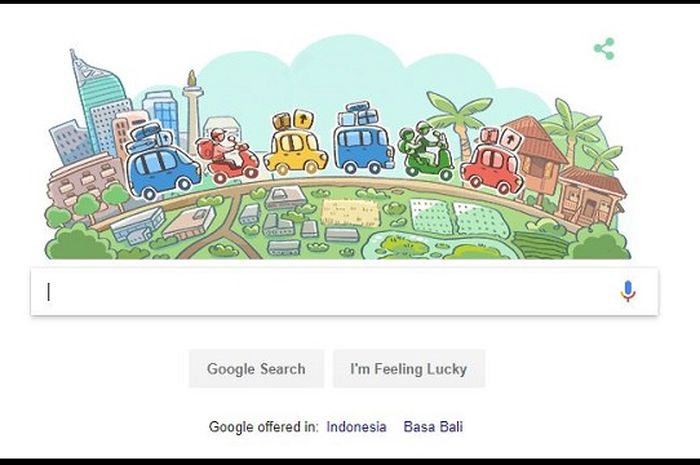Focus the Google search text box
Viewport: 700px width, 465px height.
[x=344, y=291]
